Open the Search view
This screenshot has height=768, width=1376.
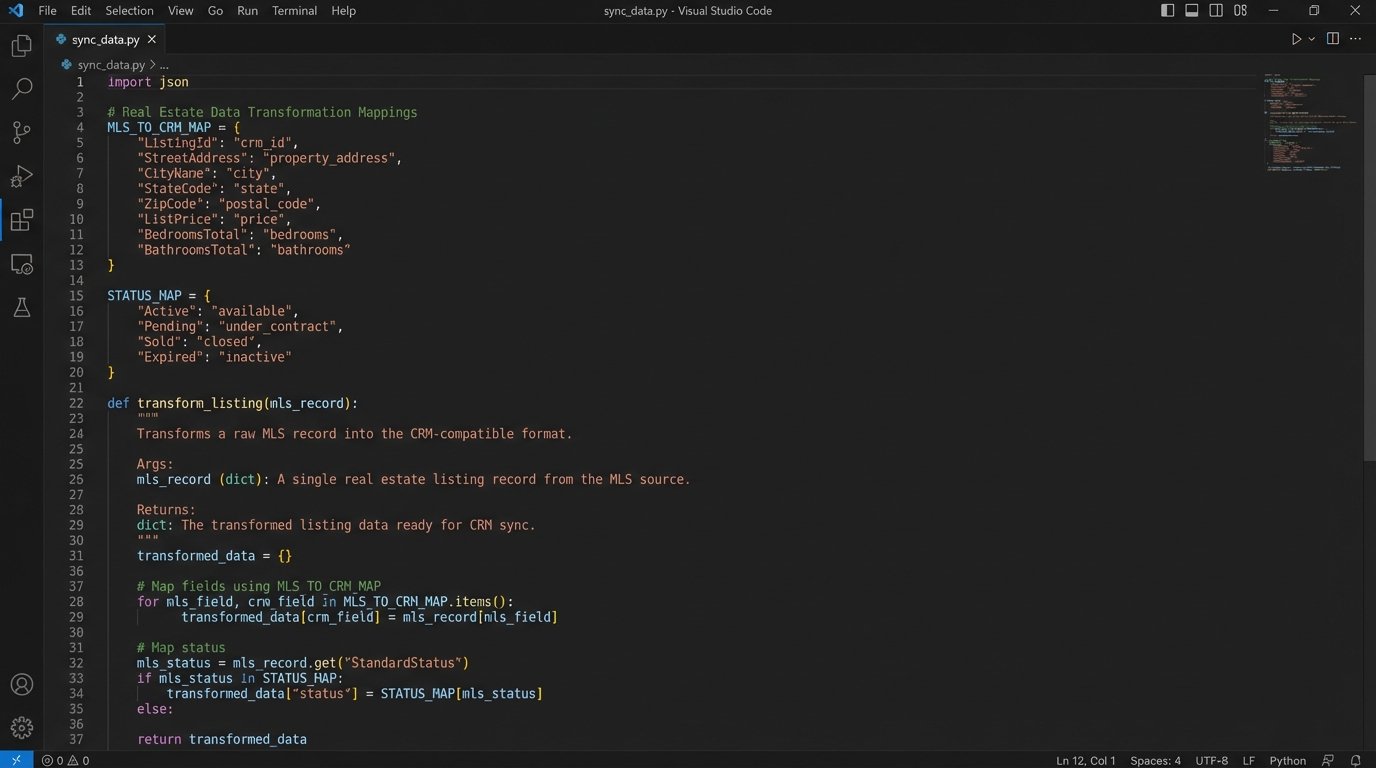[21, 88]
